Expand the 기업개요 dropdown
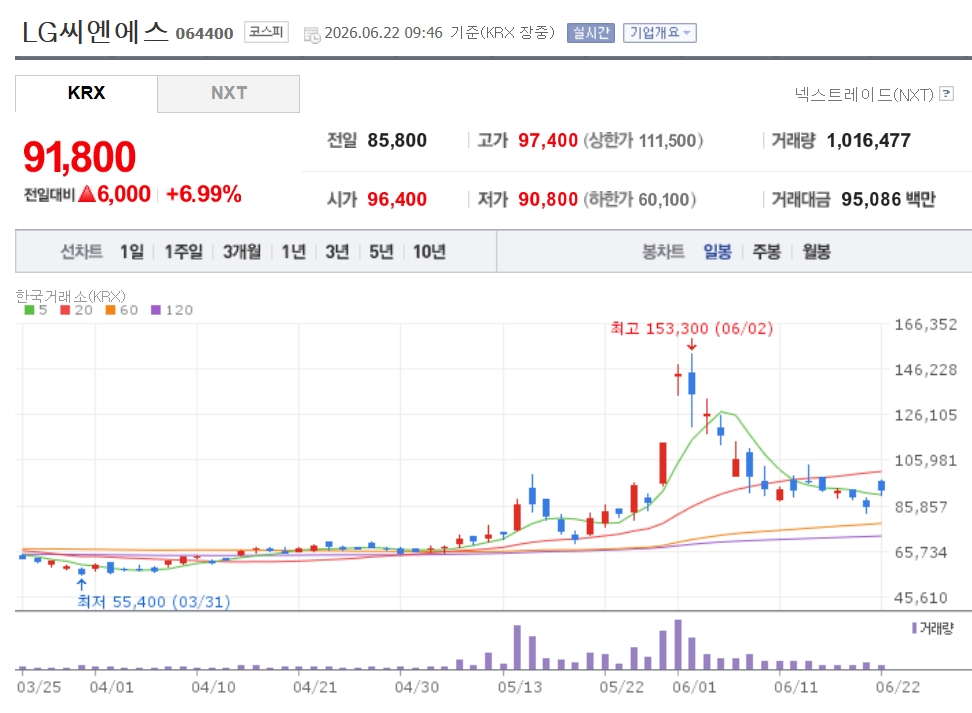 (660, 33)
